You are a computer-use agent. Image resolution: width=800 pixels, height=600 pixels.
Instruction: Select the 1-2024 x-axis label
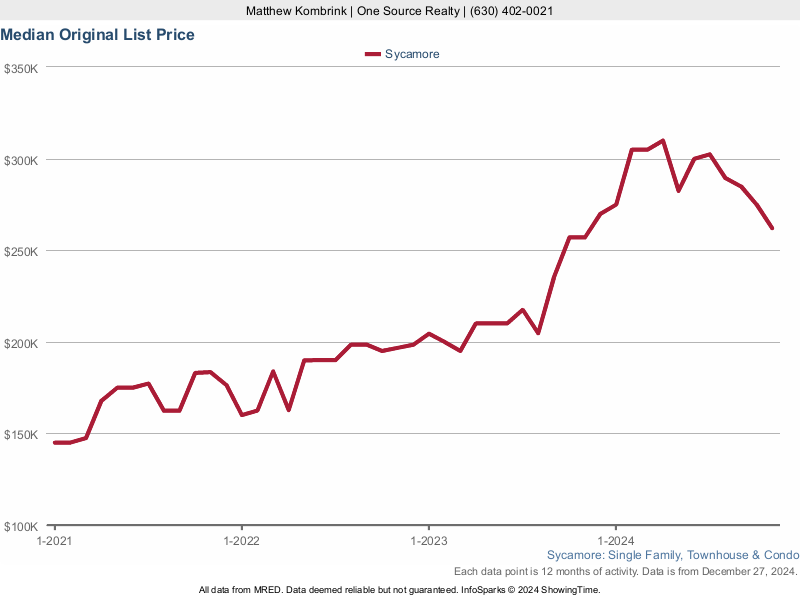[616, 540]
